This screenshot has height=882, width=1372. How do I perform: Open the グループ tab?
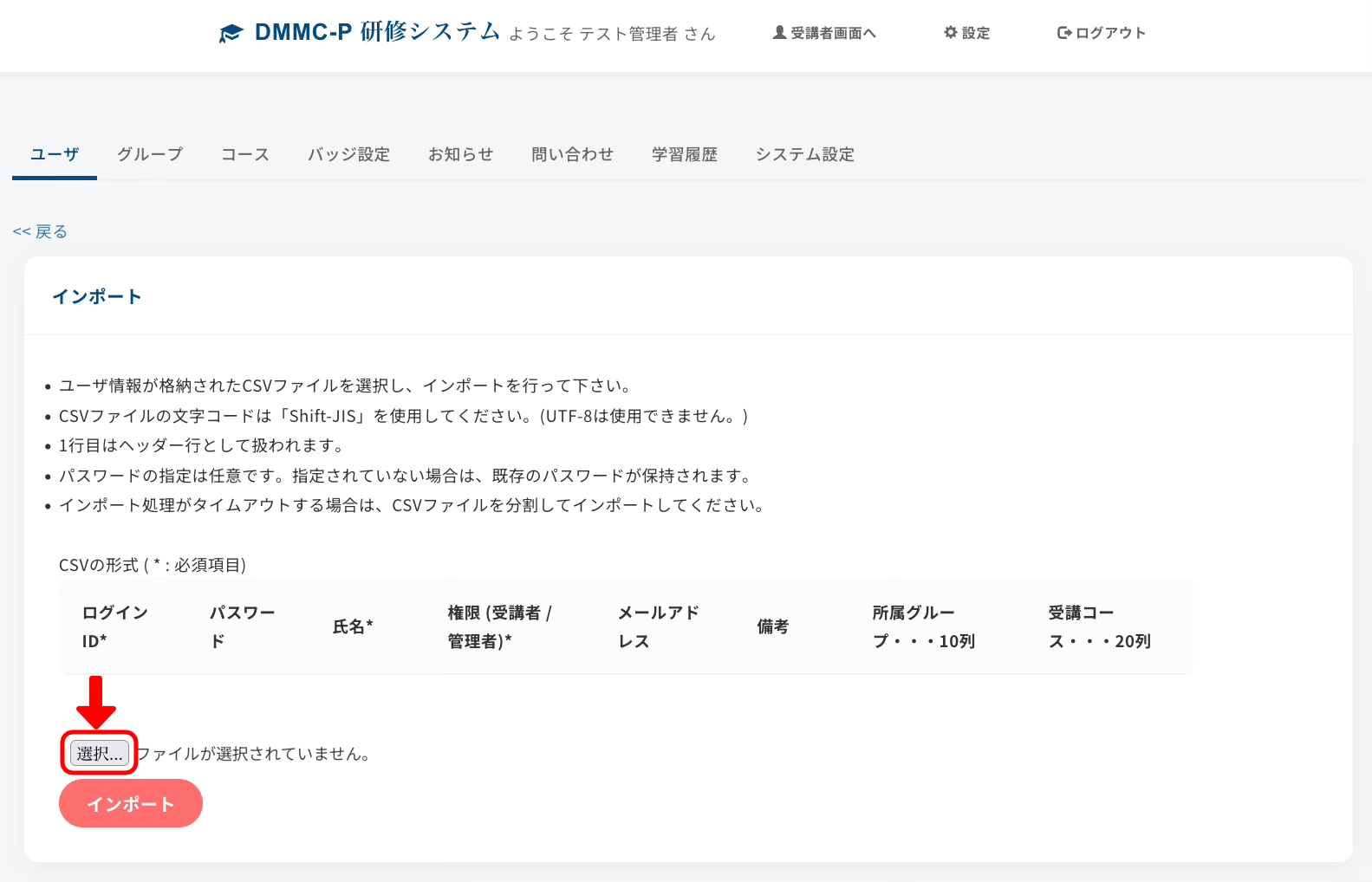pos(150,154)
